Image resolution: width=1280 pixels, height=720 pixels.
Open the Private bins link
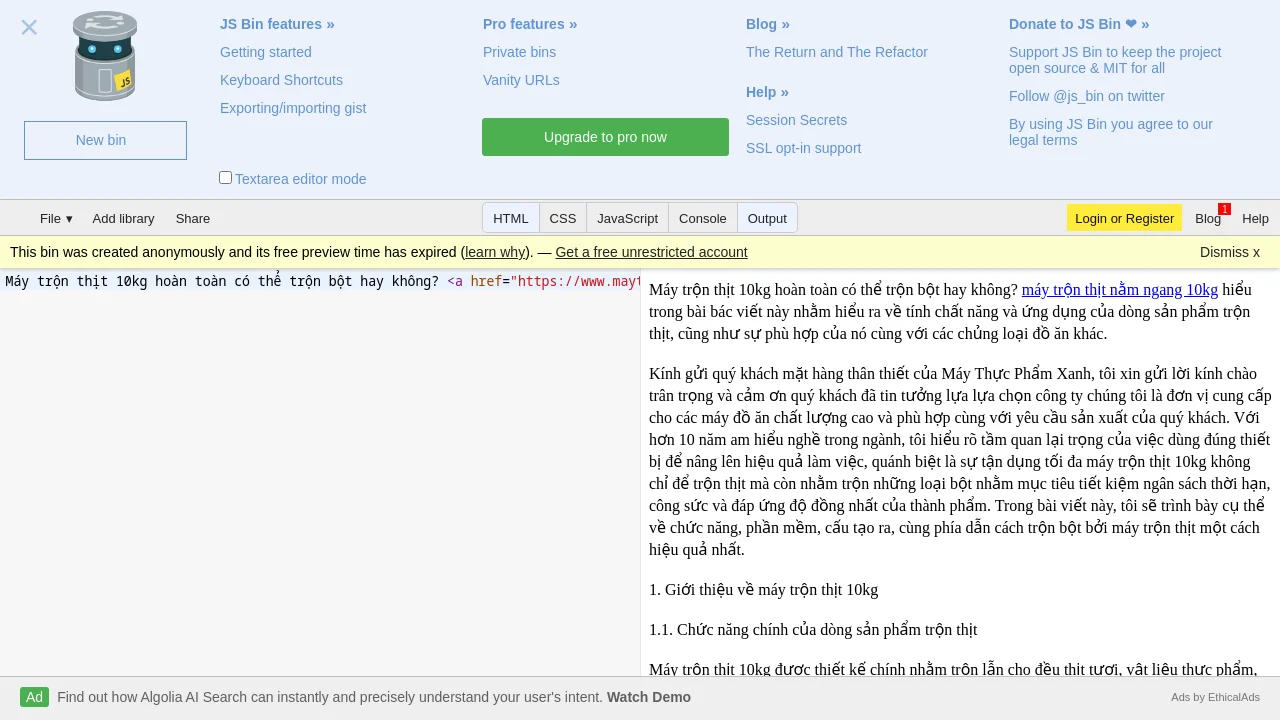click(x=519, y=52)
